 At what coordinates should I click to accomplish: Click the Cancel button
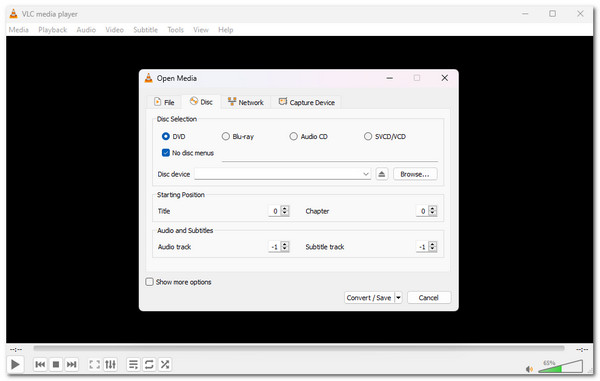(429, 297)
